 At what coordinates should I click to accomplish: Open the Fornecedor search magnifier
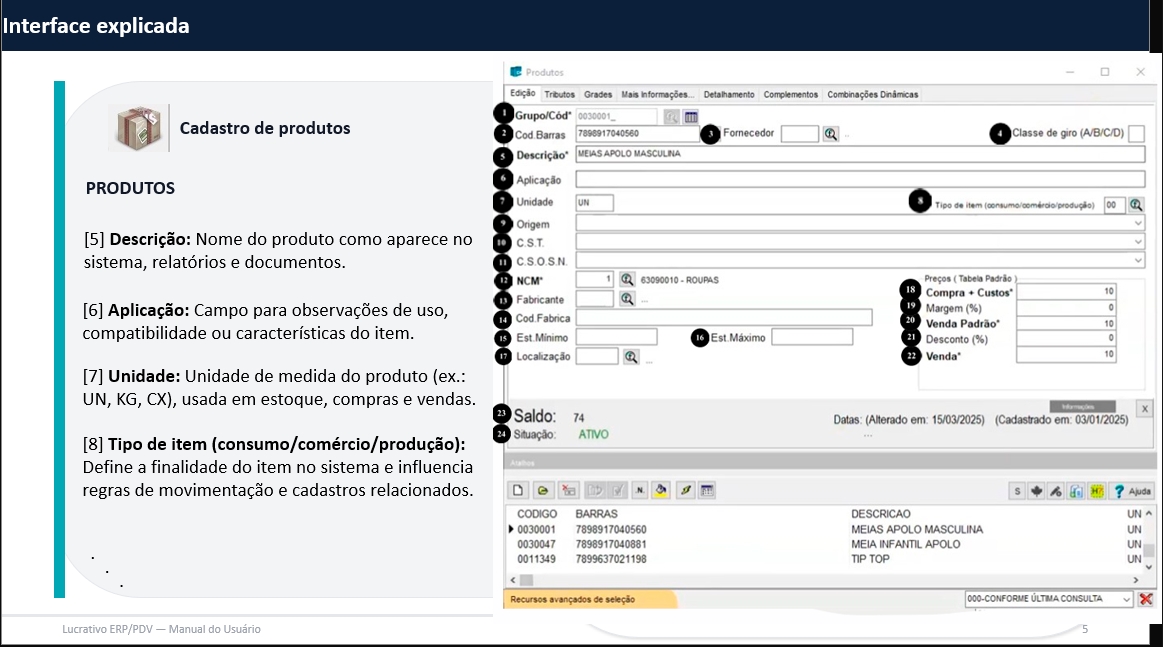[x=831, y=134]
